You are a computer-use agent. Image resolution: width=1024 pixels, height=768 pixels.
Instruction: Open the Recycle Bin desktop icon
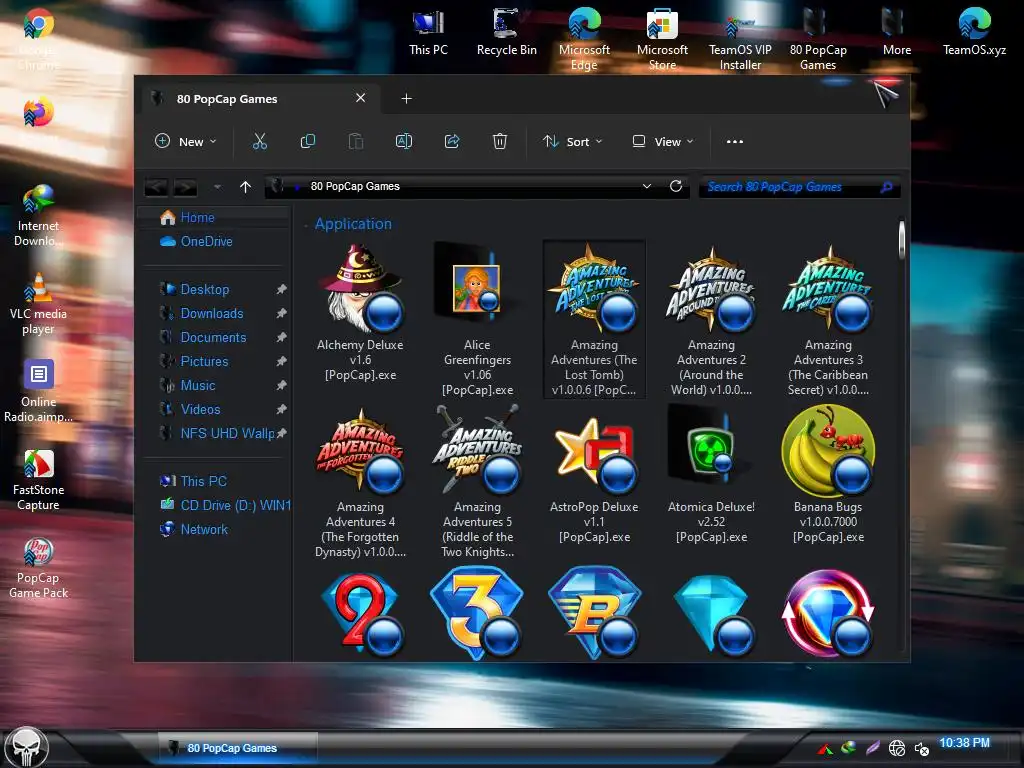coord(506,33)
